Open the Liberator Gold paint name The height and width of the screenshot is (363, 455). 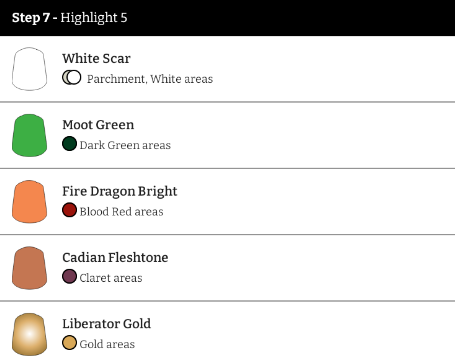(106, 324)
